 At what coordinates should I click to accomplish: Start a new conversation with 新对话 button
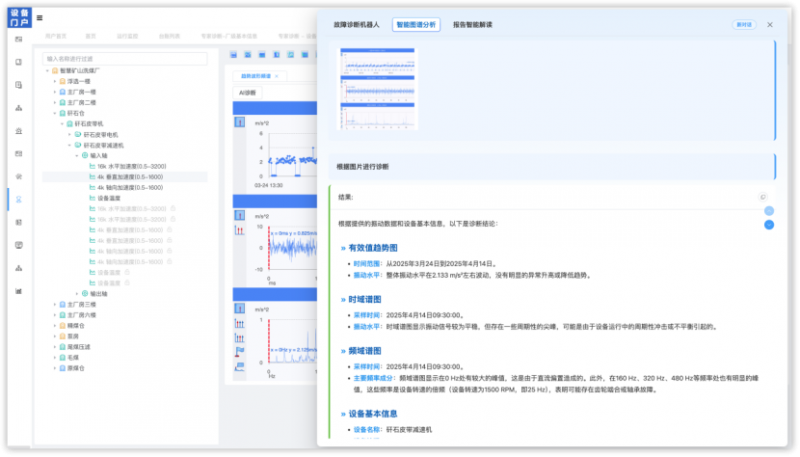point(744,24)
